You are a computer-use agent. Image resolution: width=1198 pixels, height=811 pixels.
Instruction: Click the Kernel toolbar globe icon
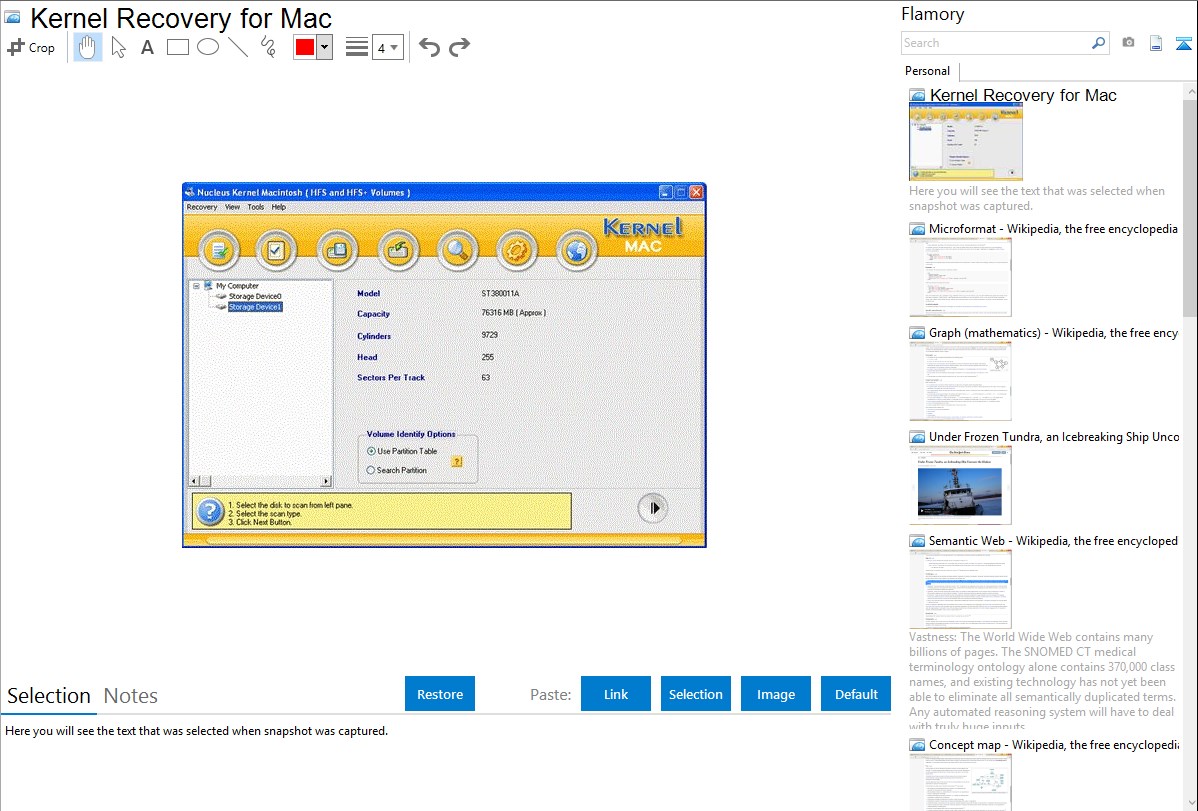pos(576,251)
